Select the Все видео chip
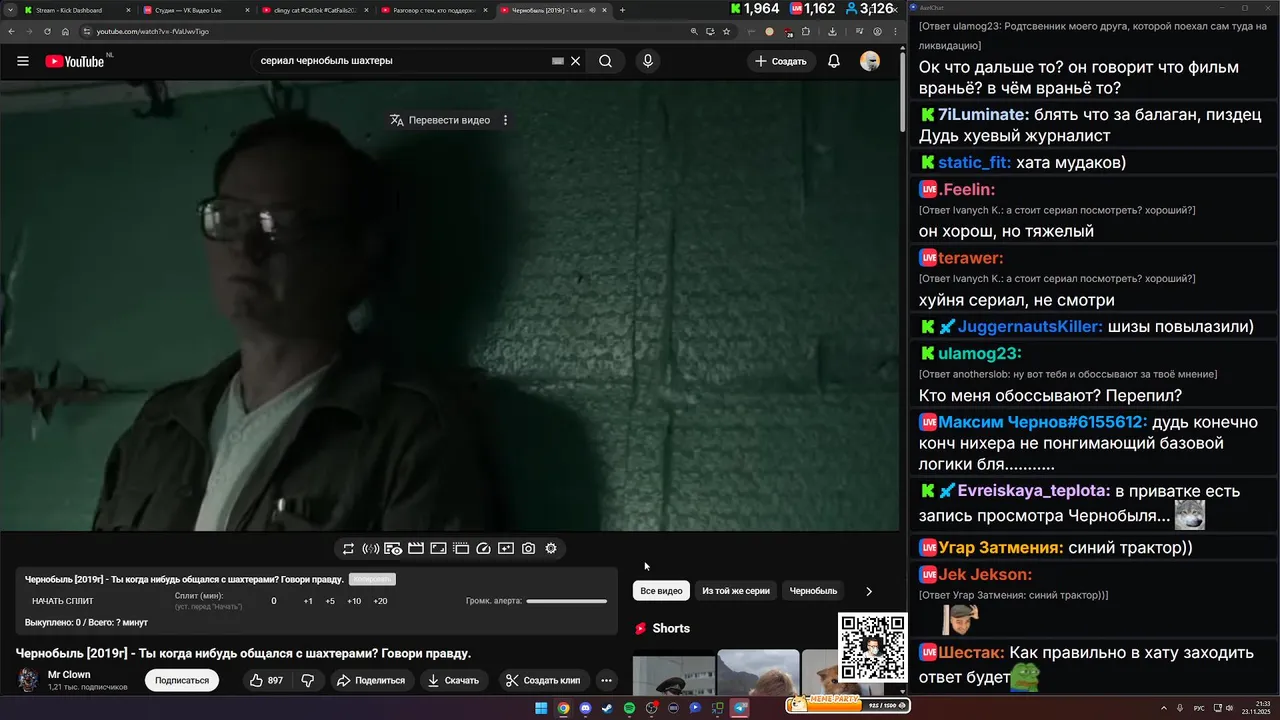 click(661, 591)
